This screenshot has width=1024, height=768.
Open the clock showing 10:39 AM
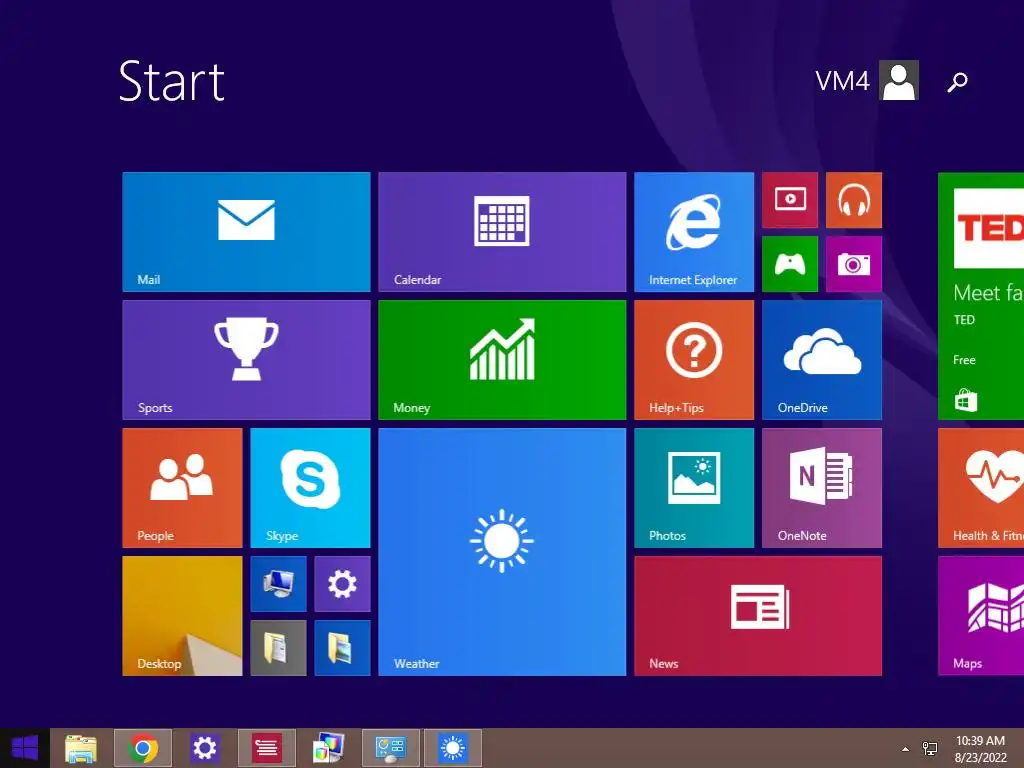pyautogui.click(x=980, y=749)
